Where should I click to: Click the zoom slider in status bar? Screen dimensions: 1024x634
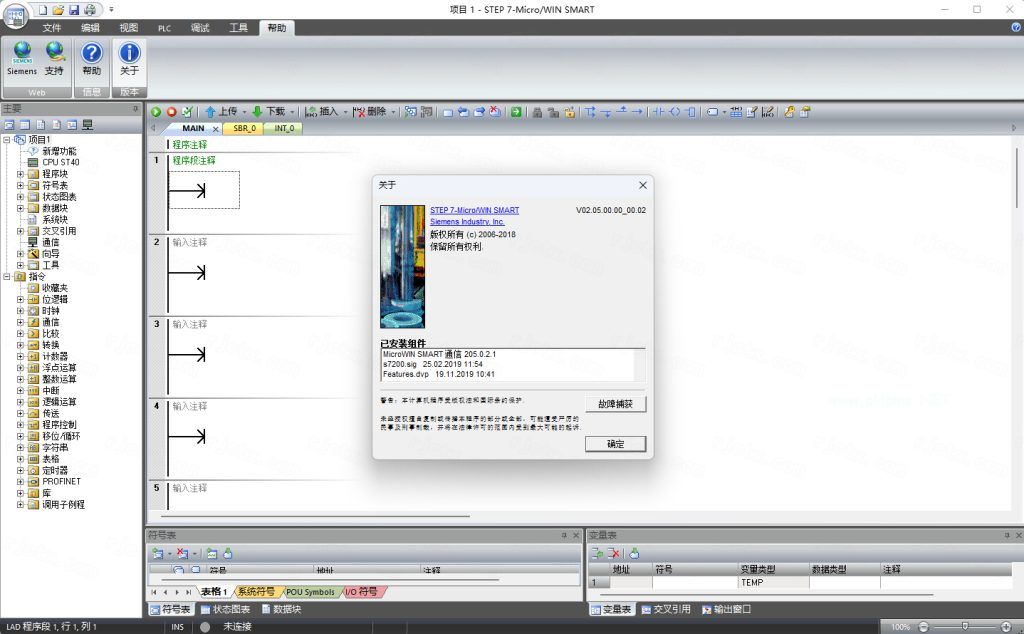click(x=964, y=627)
